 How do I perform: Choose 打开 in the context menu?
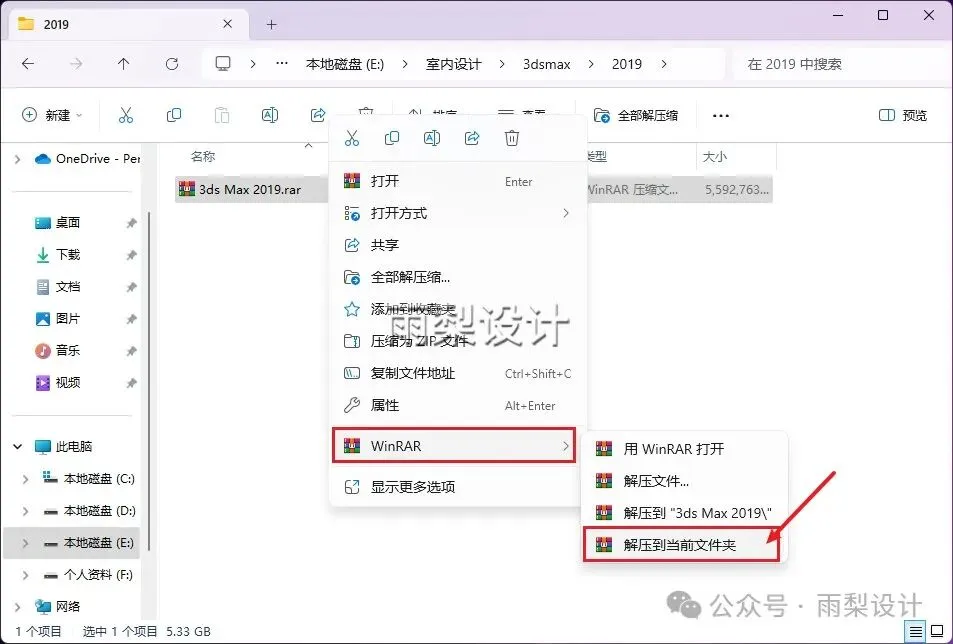pos(458,181)
